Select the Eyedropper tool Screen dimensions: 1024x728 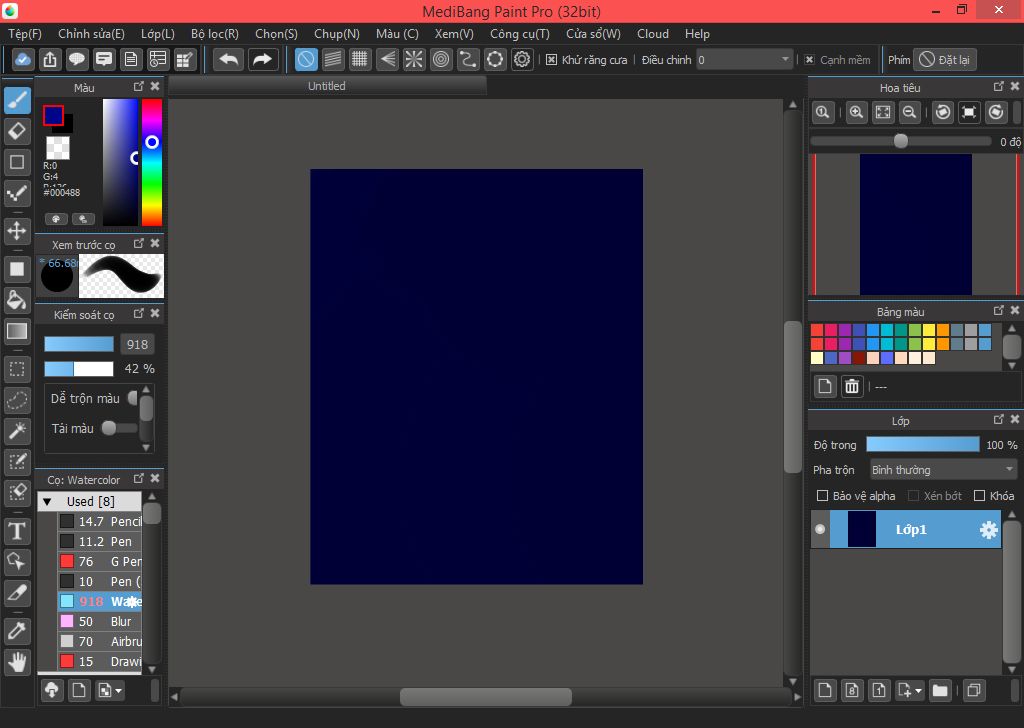coord(18,631)
